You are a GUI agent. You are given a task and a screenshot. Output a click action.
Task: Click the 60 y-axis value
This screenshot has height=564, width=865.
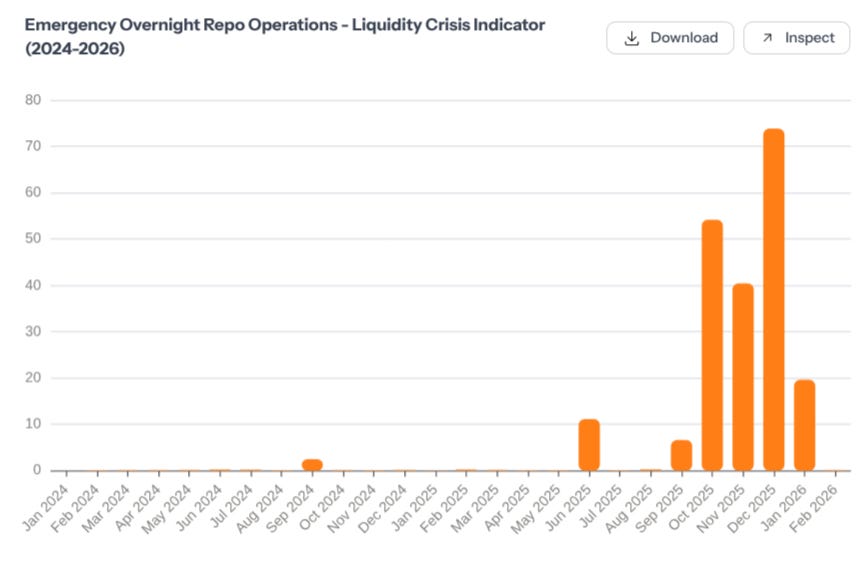(x=33, y=192)
